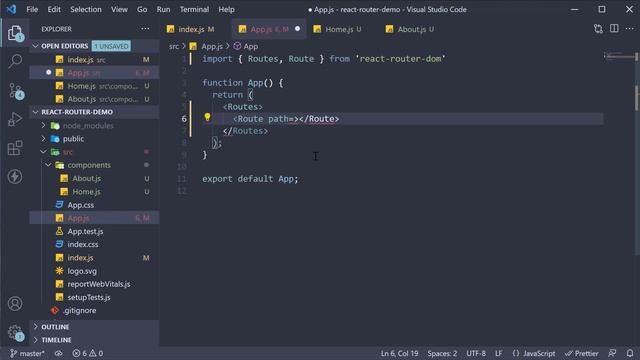The width and height of the screenshot is (640, 360).
Task: Expand the Timeline section
Action: (94, 340)
